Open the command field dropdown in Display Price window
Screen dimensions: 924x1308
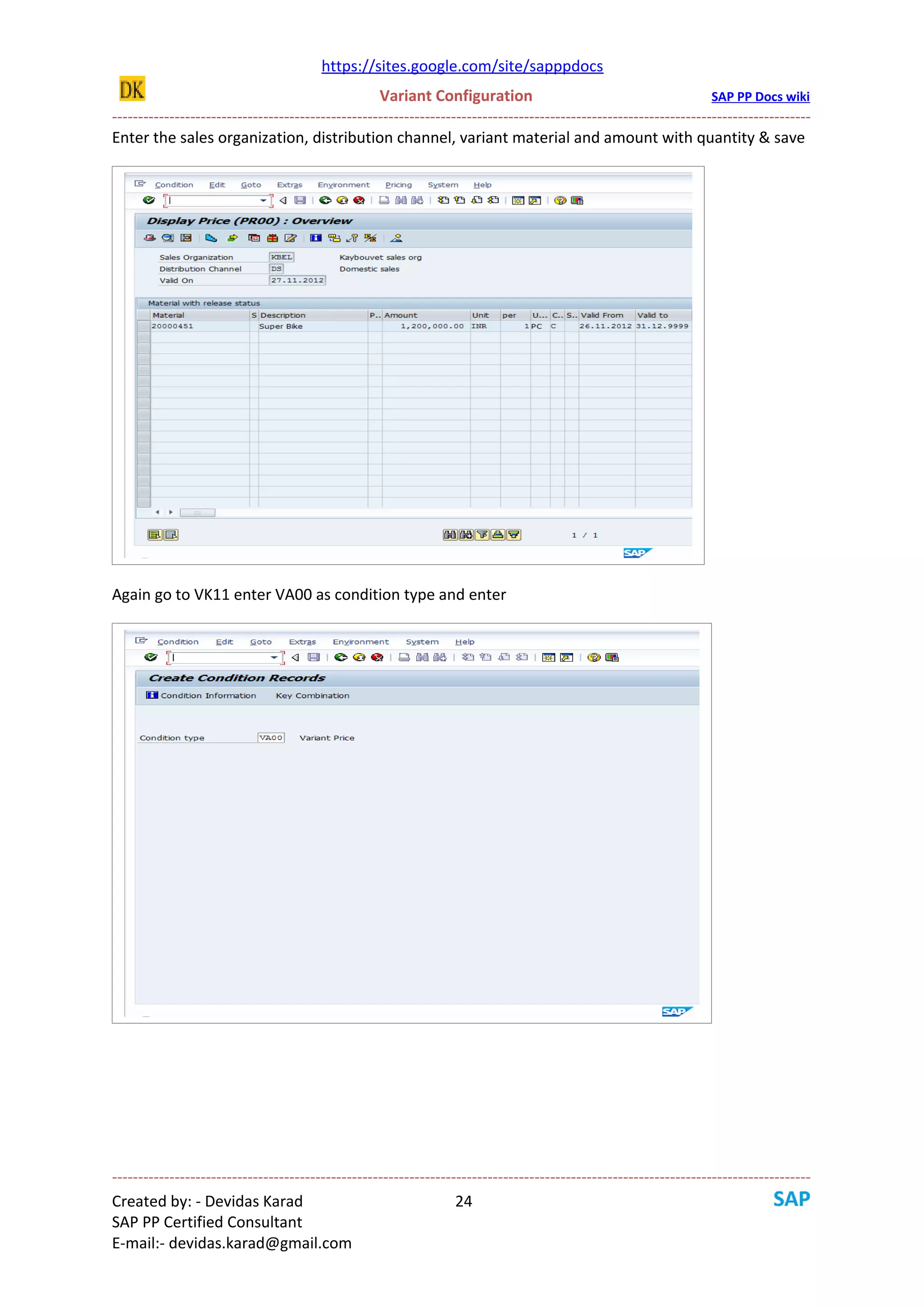pos(263,200)
